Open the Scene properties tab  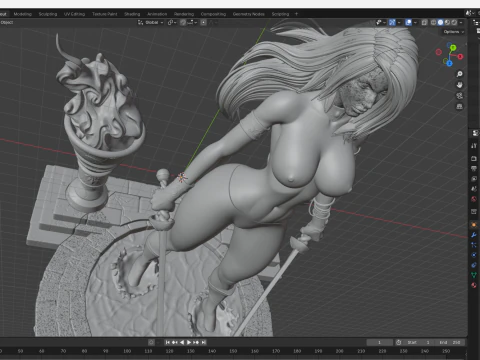click(x=474, y=189)
